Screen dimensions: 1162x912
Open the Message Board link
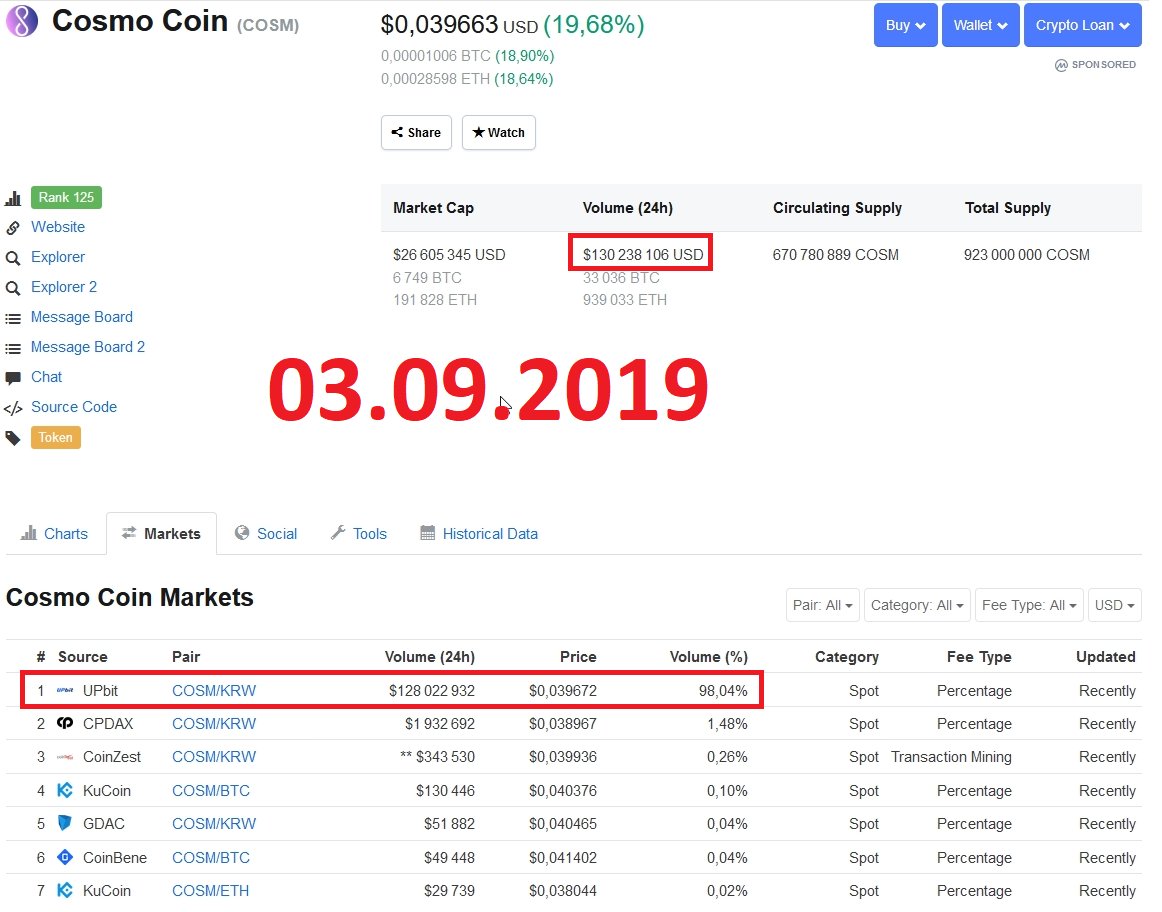tap(82, 317)
